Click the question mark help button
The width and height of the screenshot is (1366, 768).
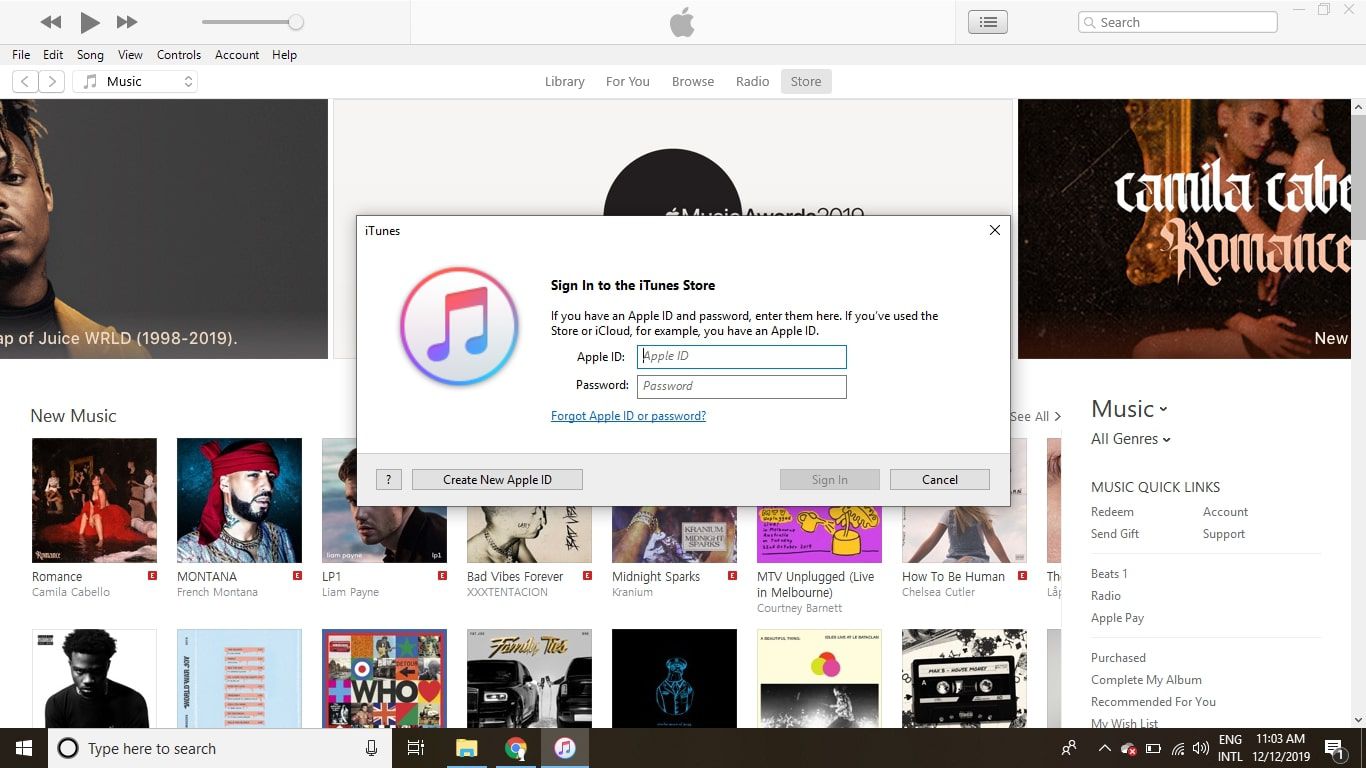pyautogui.click(x=389, y=480)
